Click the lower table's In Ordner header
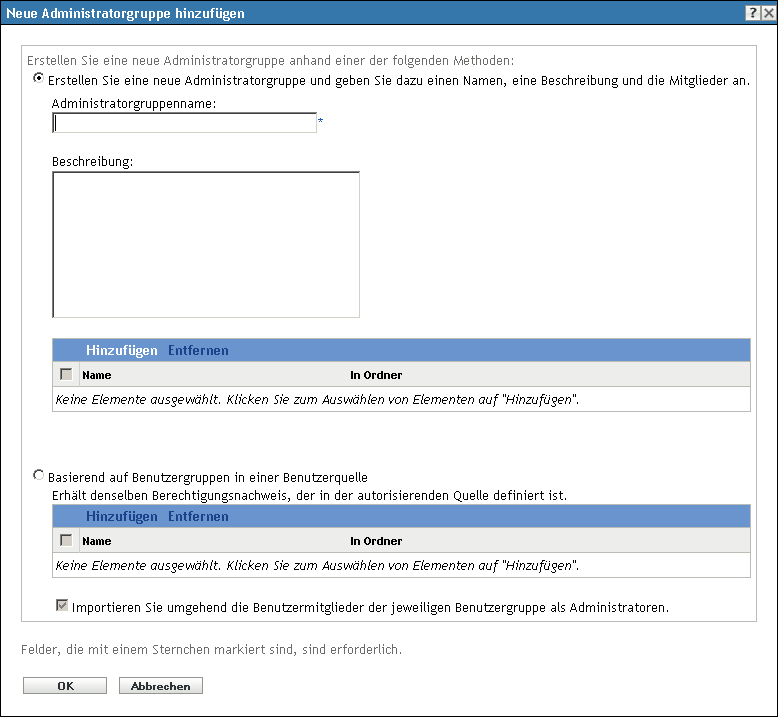Viewport: 778px width, 717px height. coord(376,541)
